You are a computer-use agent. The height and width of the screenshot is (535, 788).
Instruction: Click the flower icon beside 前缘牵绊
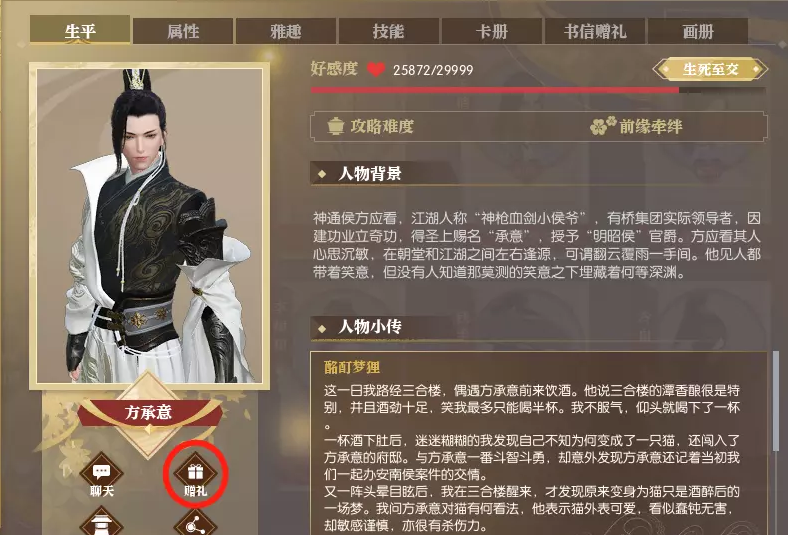(603, 126)
